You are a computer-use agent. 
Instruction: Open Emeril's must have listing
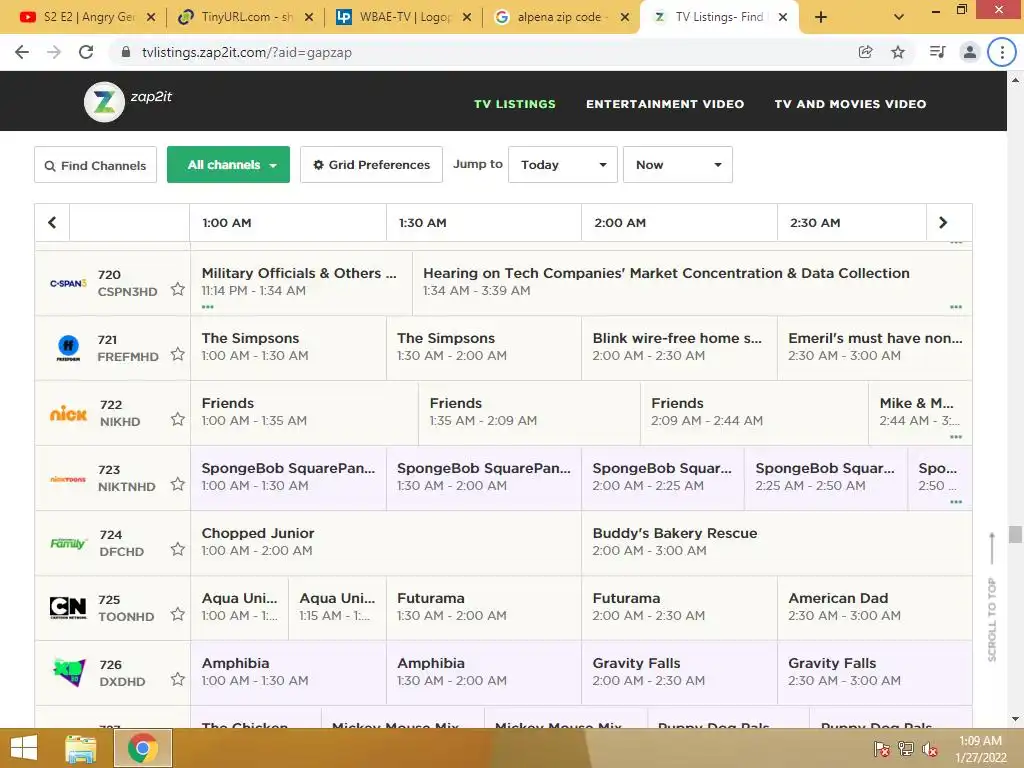874,347
